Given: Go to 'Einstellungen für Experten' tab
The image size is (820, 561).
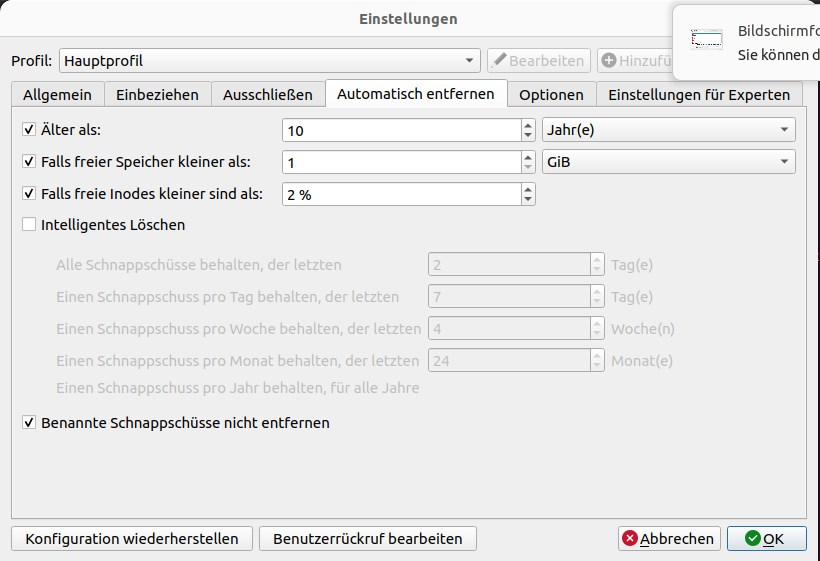Looking at the screenshot, I should tap(699, 95).
